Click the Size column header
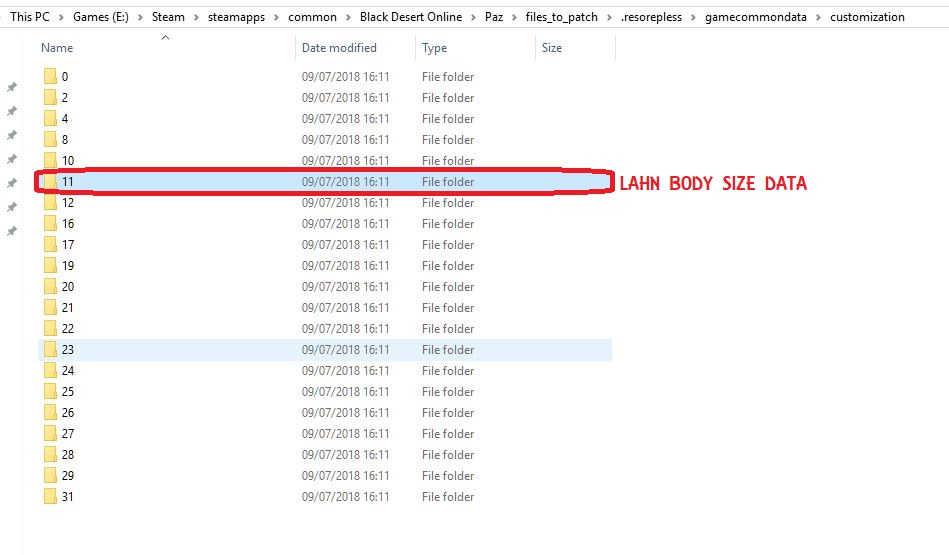The width and height of the screenshot is (949, 555). 551,48
